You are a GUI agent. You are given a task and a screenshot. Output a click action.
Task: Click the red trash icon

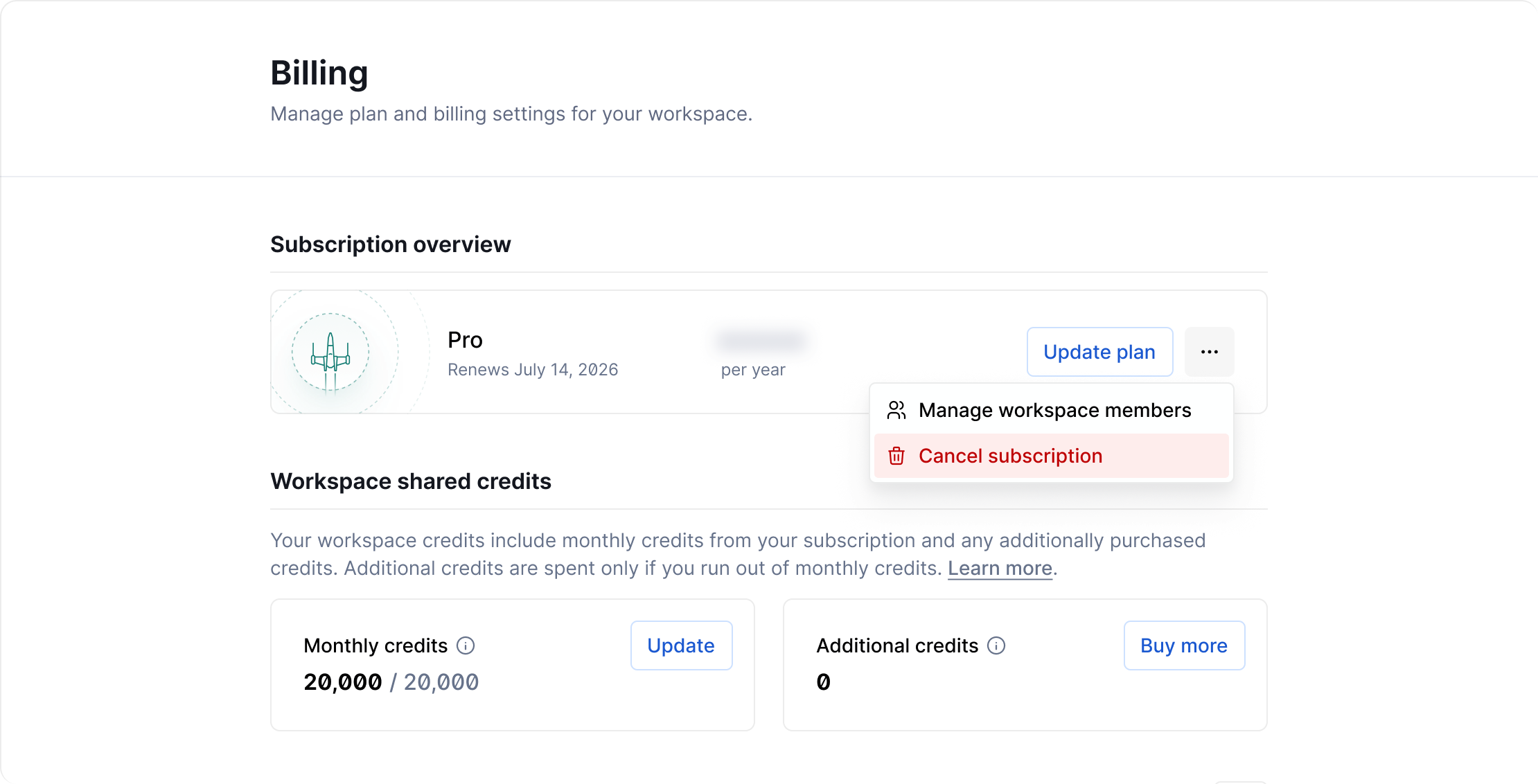[x=896, y=456]
